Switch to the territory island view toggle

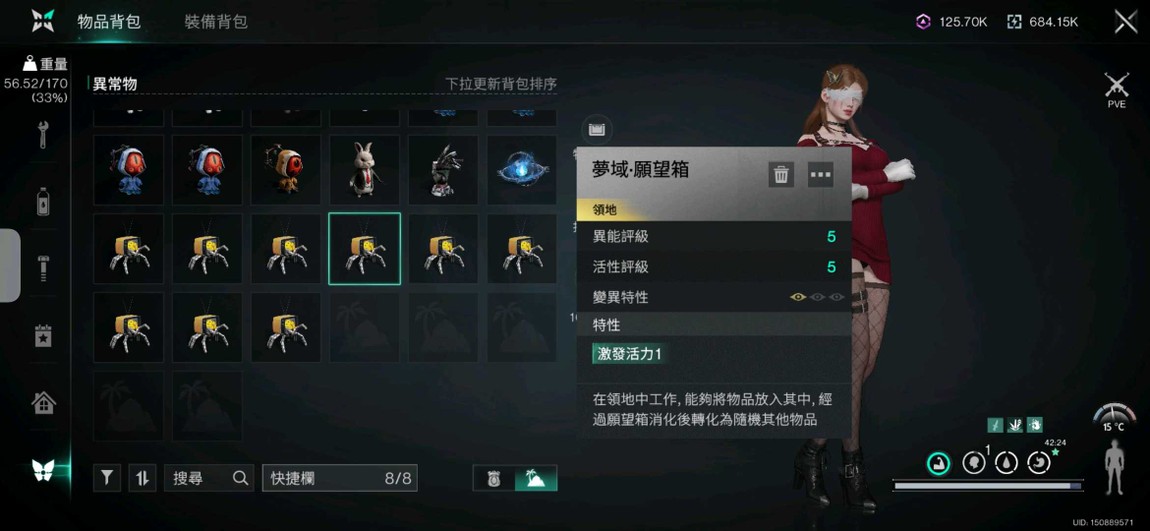536,478
